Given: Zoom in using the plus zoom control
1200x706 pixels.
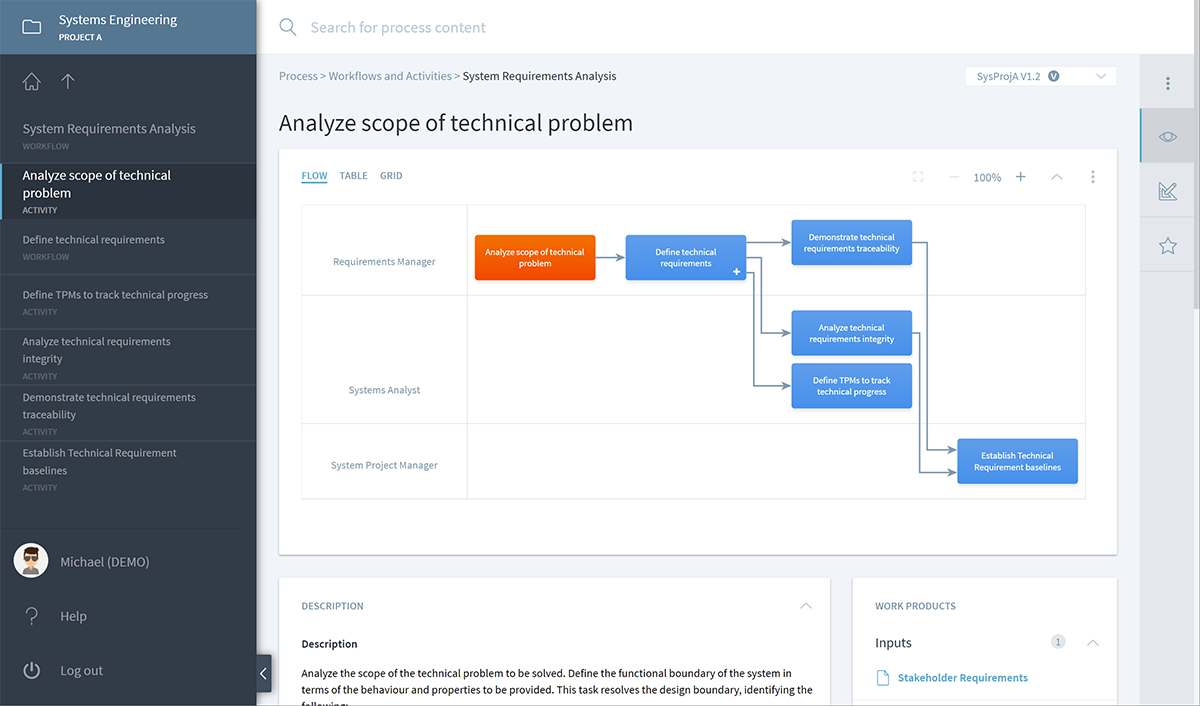Looking at the screenshot, I should click(x=1020, y=176).
